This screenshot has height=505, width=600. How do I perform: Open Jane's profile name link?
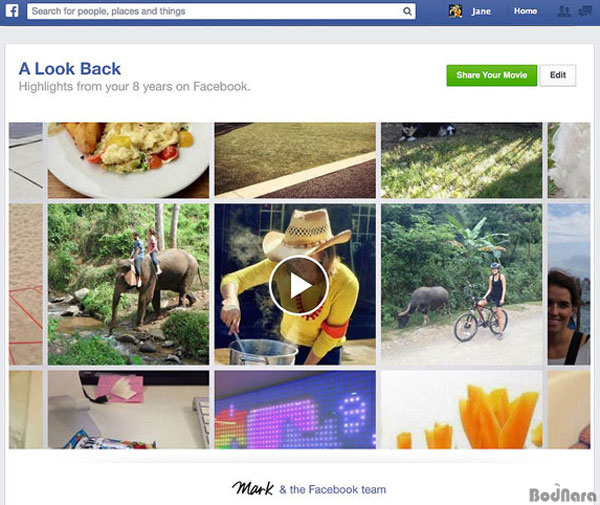(481, 11)
